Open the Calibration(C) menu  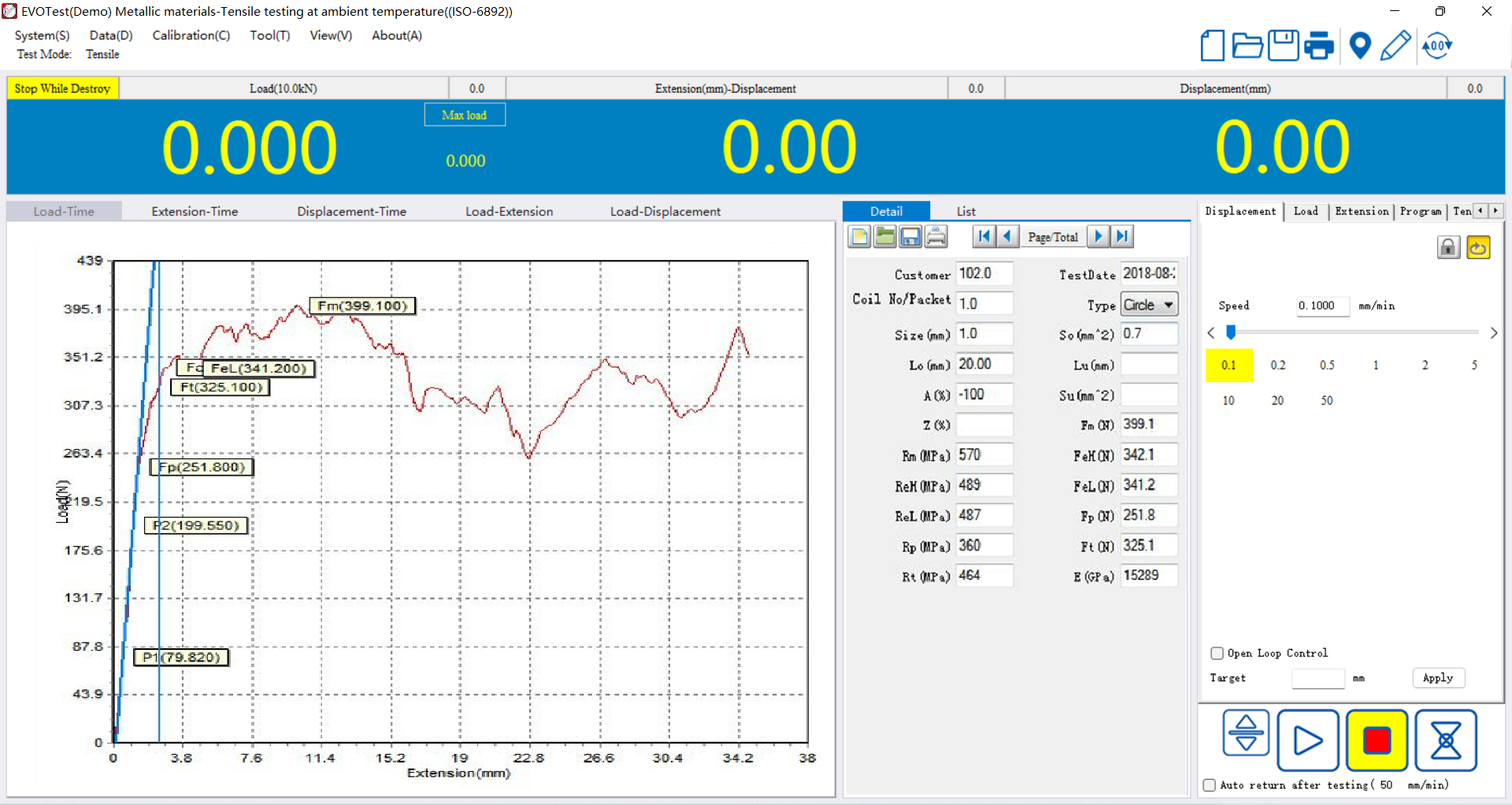click(191, 35)
